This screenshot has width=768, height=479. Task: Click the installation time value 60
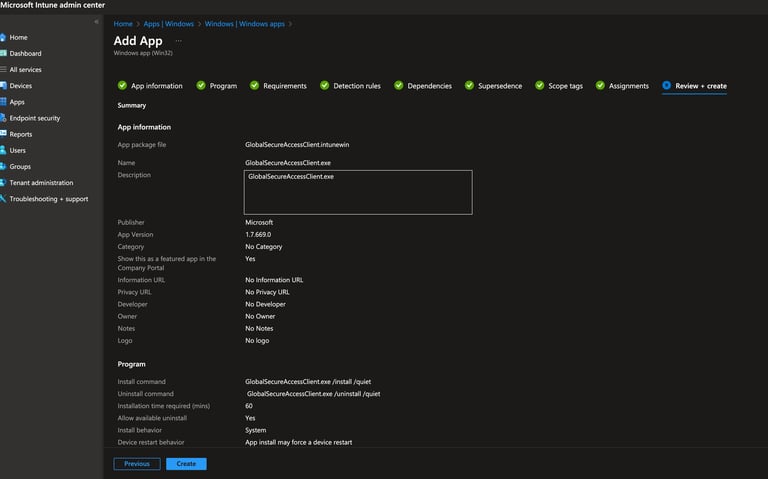(249, 406)
